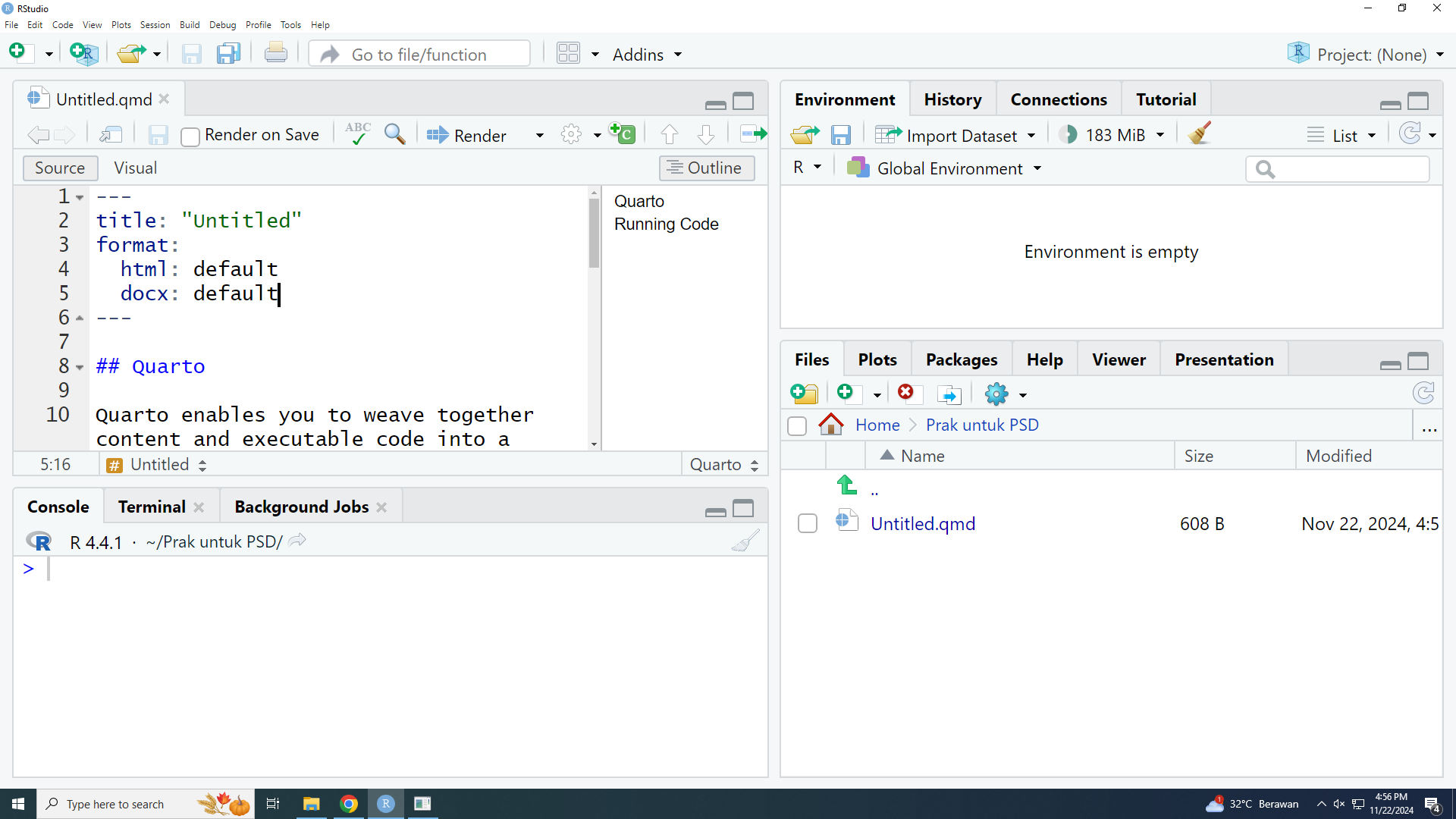The image size is (1456, 819).
Task: Check the box next to Untitled.qmd
Action: tap(808, 523)
